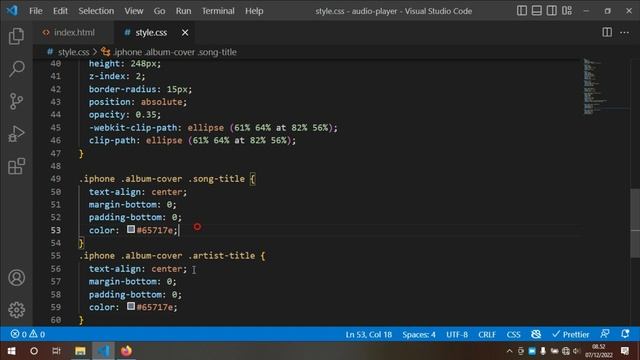The image size is (640, 360).
Task: Click VS Code icon in taskbar
Action: click(x=103, y=351)
